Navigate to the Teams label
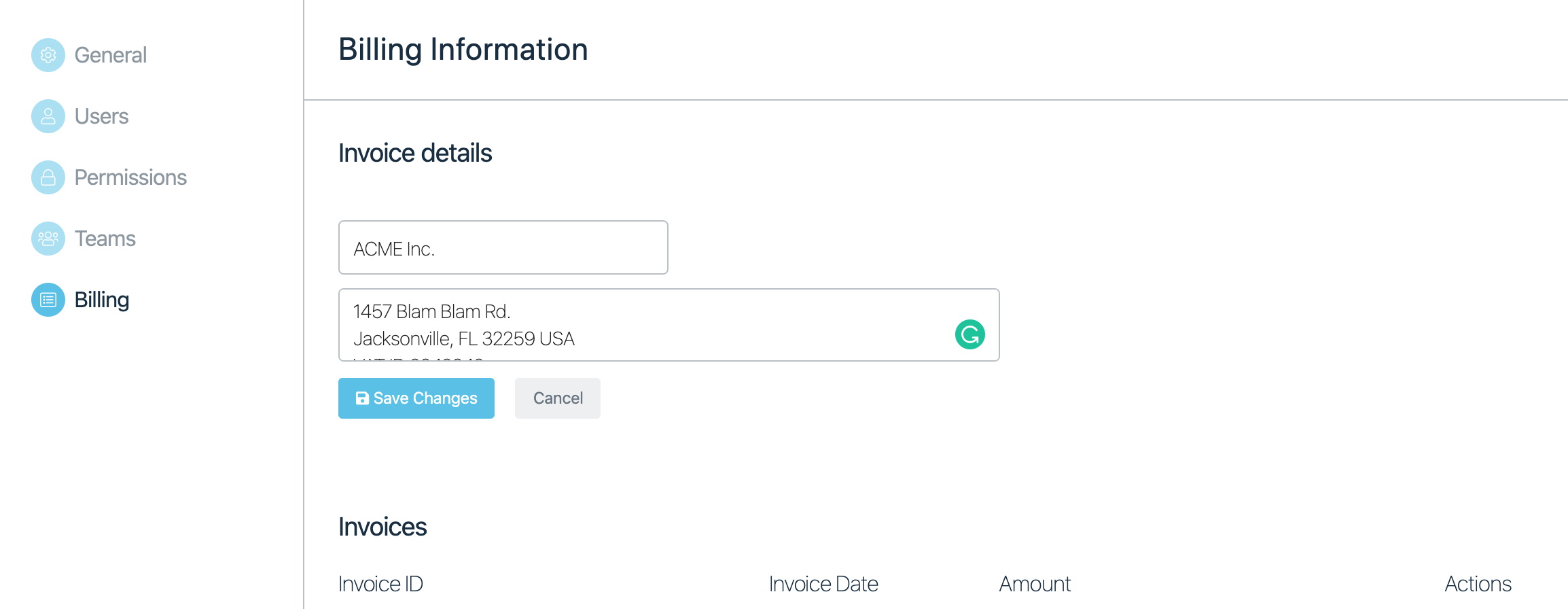This screenshot has width=1568, height=609. point(105,239)
